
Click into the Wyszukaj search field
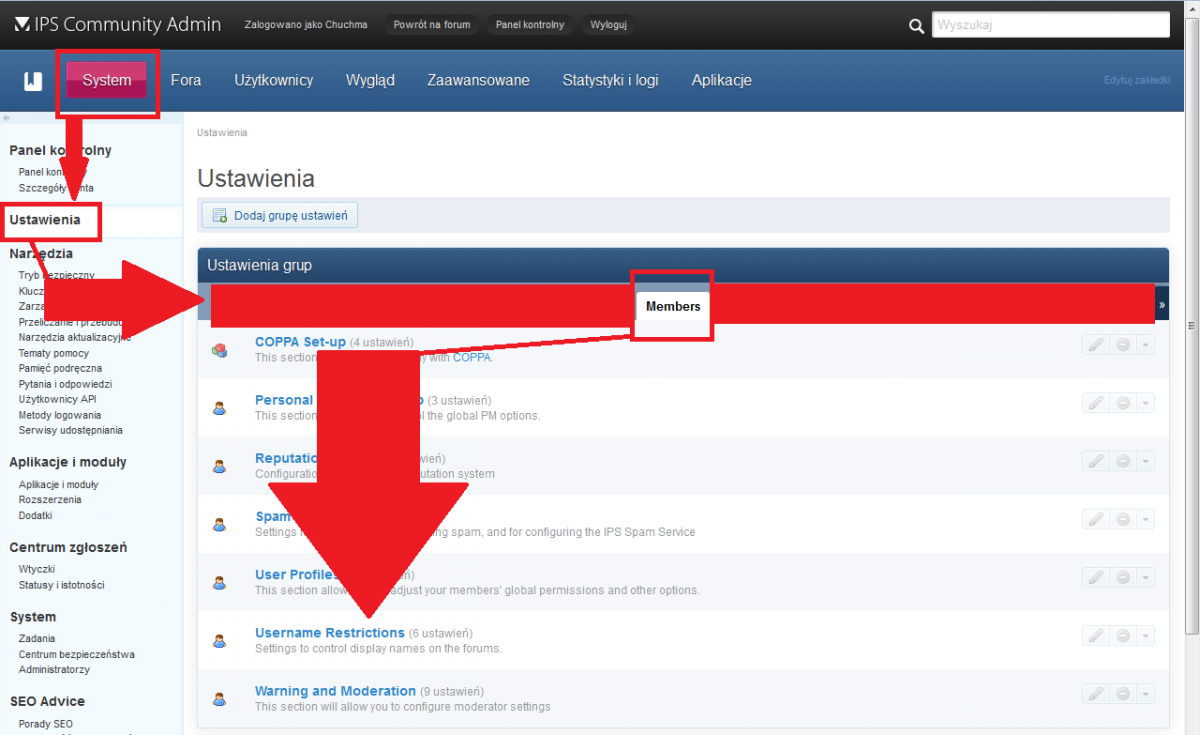tap(1050, 26)
